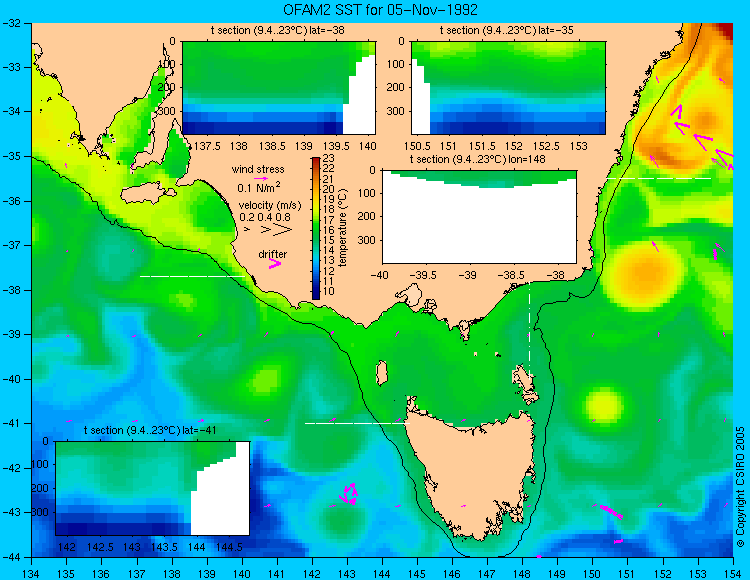Viewport: 750px width, 580px height.
Task: Click the 'temperature (°C)' color bar label
Action: point(342,228)
